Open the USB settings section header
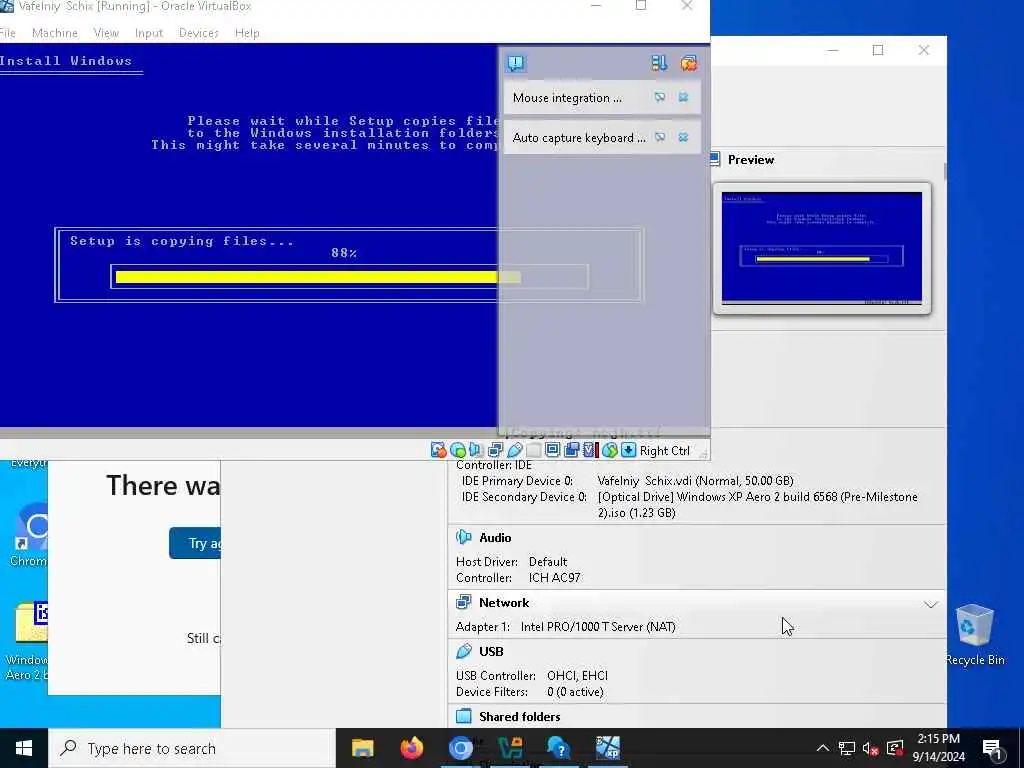The height and width of the screenshot is (768, 1024). (491, 651)
